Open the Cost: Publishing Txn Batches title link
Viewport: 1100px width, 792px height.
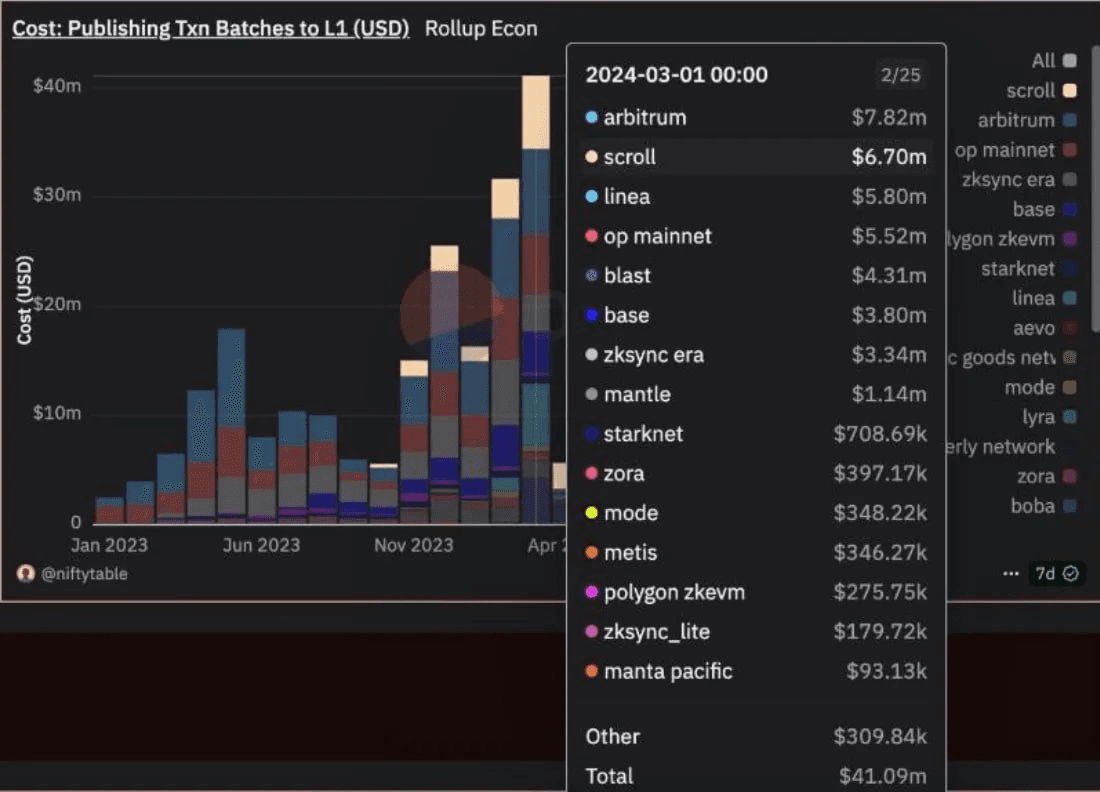pyautogui.click(x=210, y=28)
